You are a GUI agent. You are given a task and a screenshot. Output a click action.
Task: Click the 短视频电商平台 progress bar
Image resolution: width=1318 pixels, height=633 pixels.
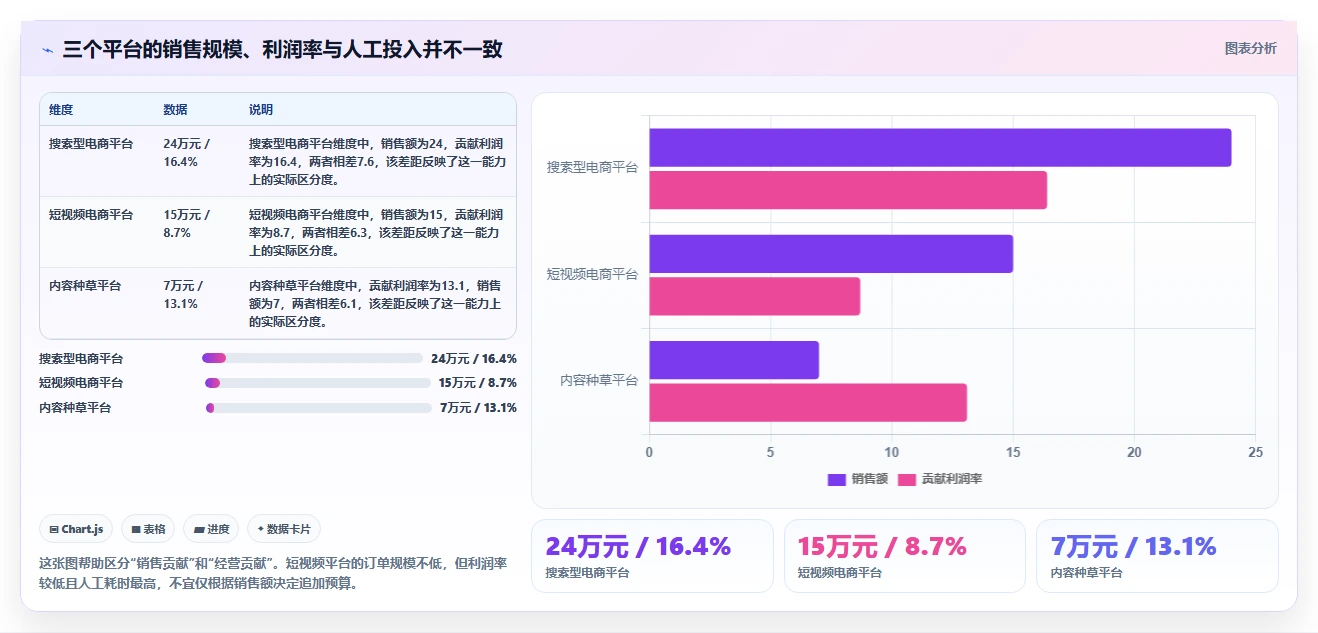(317, 383)
